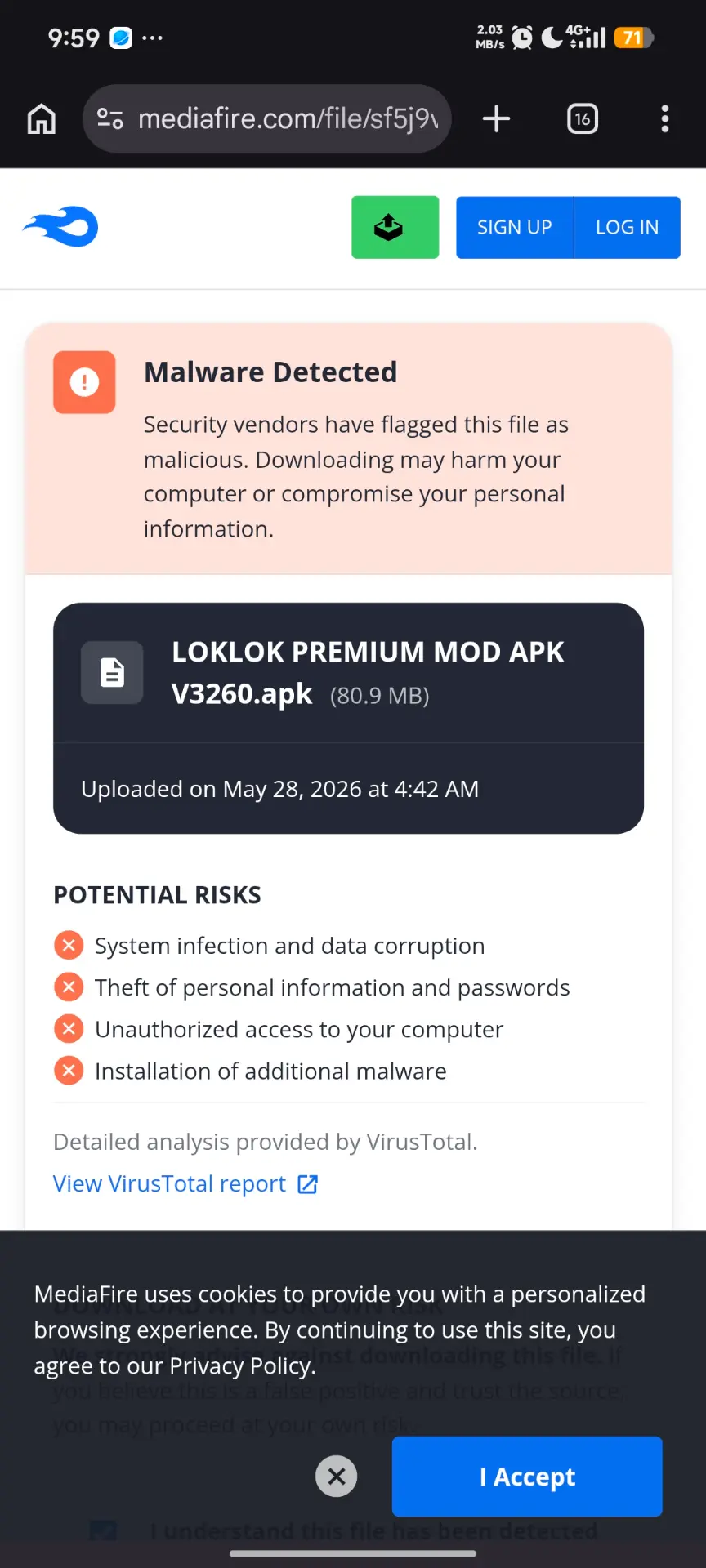706x1568 pixels.
Task: Open site settings icon in address bar
Action: [110, 119]
